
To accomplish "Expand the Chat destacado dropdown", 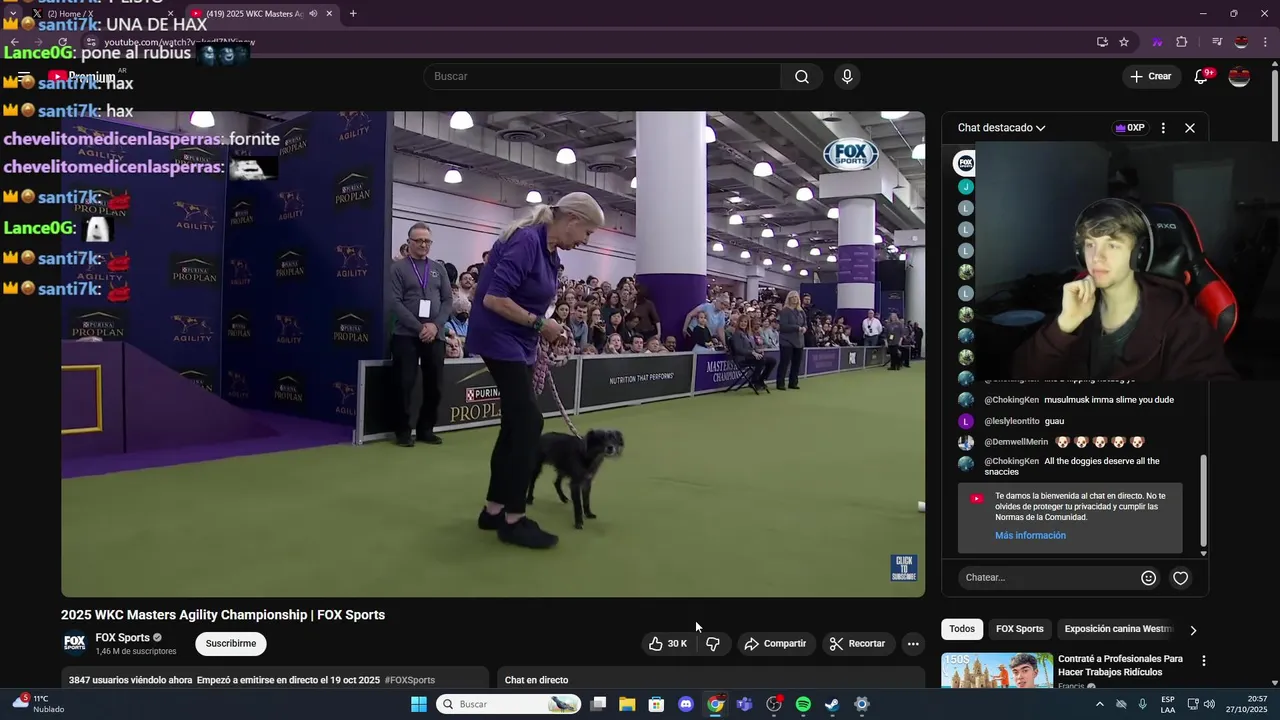I will (x=1001, y=128).
